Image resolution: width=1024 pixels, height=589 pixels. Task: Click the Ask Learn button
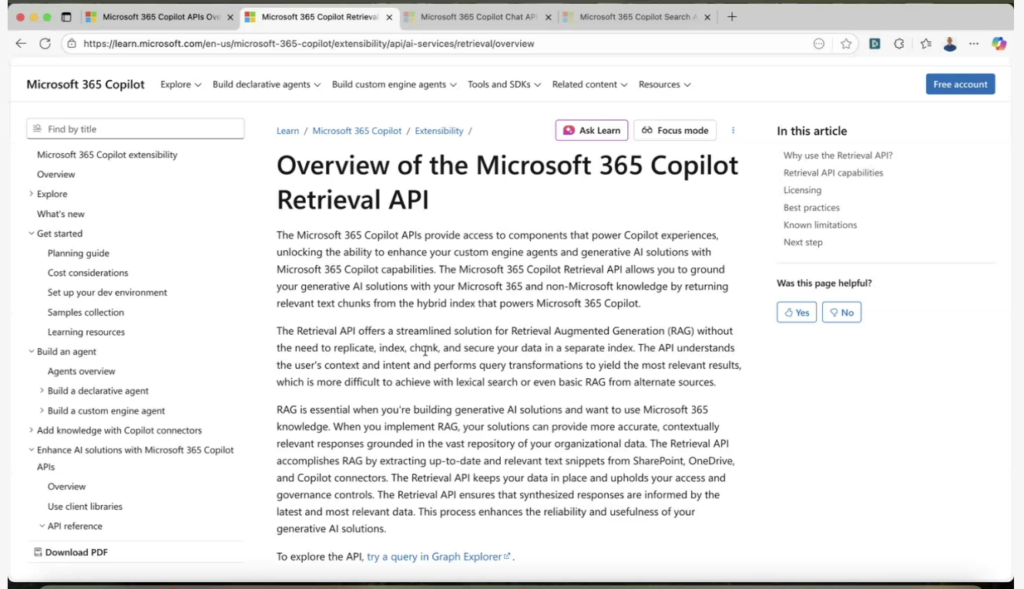(x=591, y=130)
